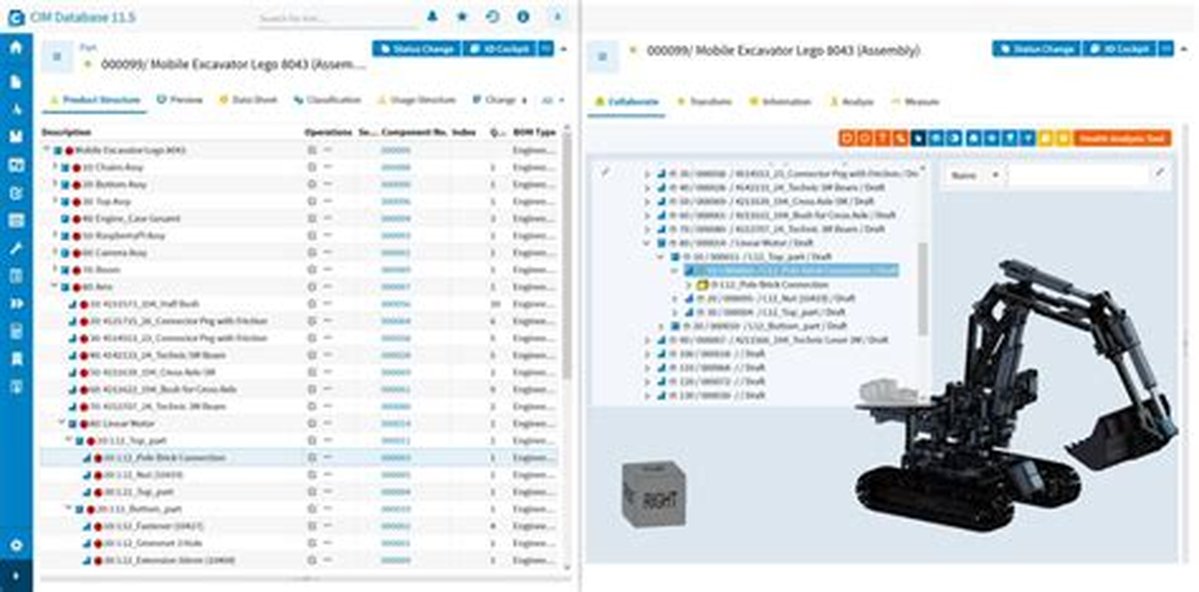Click the first orange viewer toolbar icon
This screenshot has width=1199, height=592.
point(847,138)
